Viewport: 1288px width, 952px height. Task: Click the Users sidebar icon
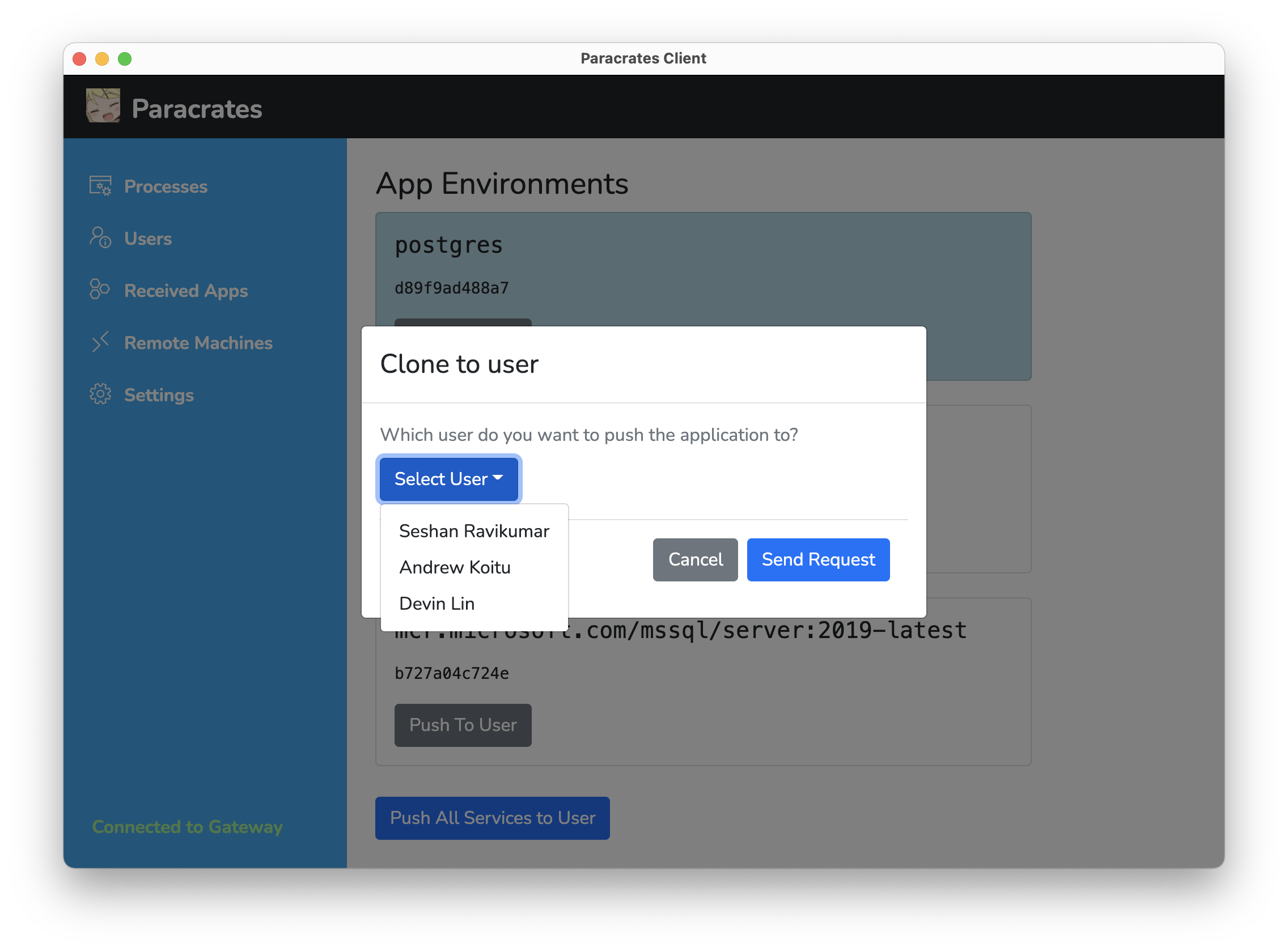pyautogui.click(x=100, y=238)
